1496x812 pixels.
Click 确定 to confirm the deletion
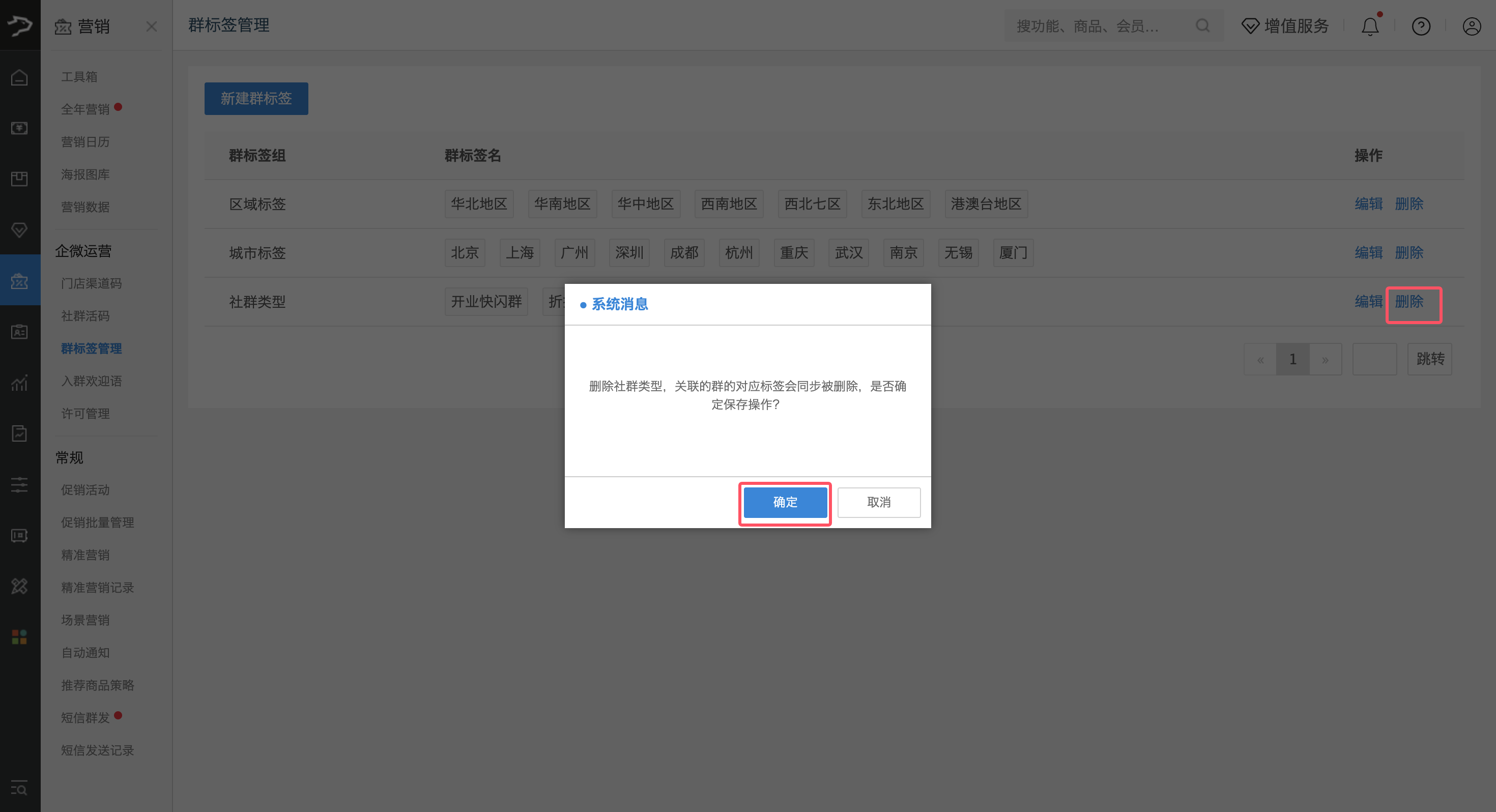(x=785, y=503)
